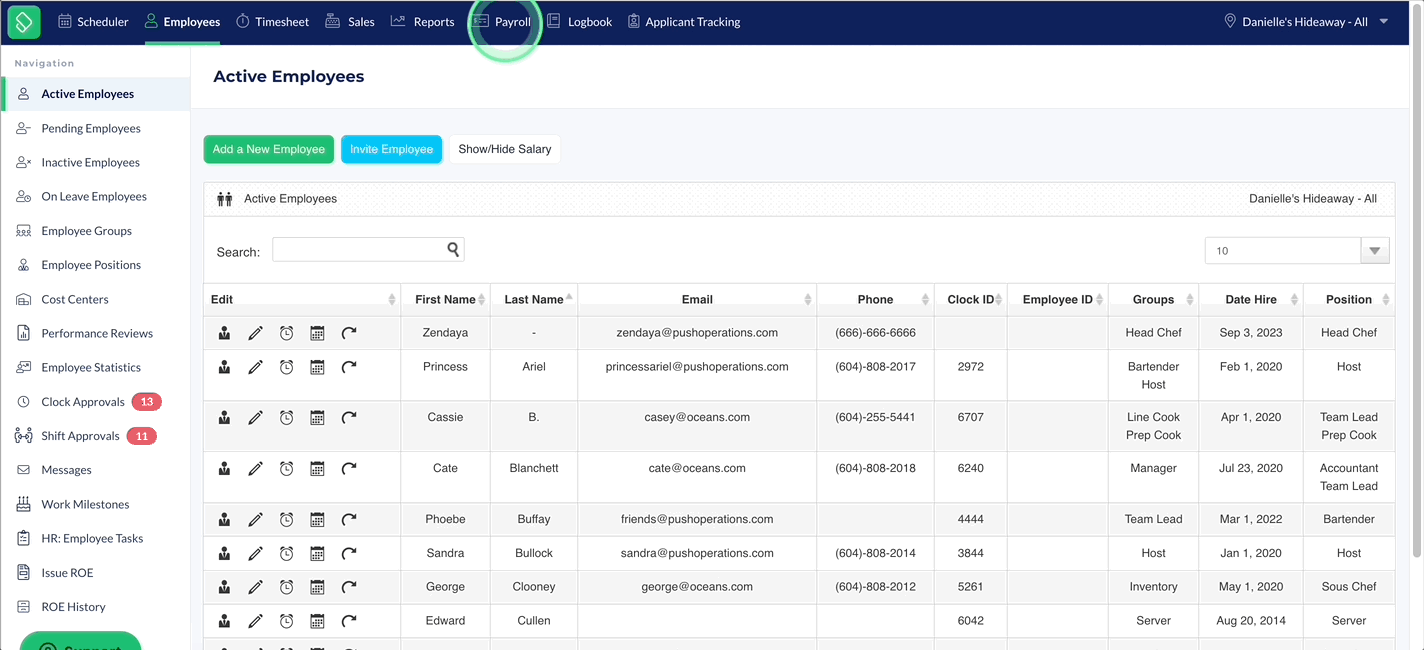Go to Issue ROE page
The height and width of the screenshot is (650, 1424).
[x=67, y=573]
